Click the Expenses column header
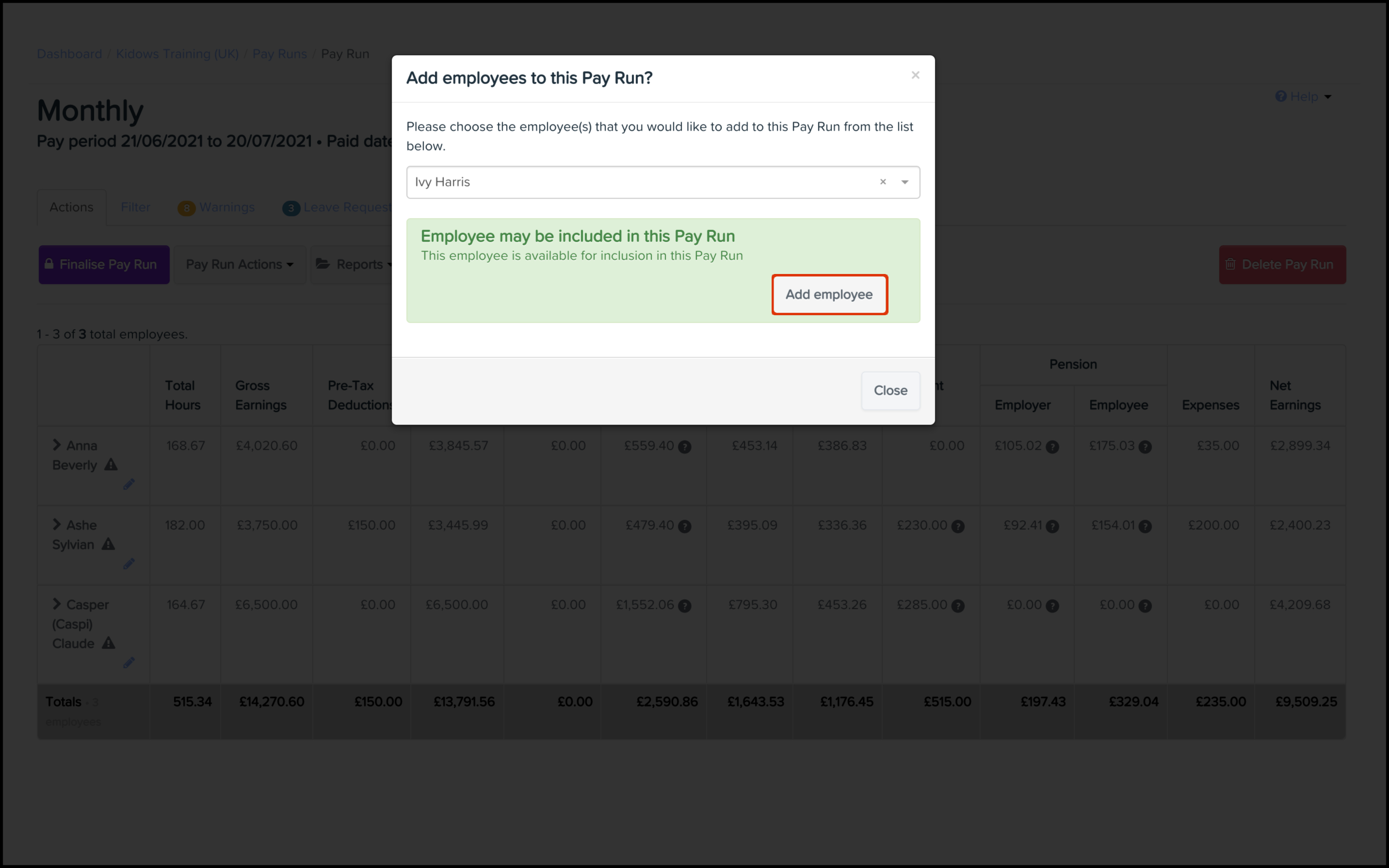Viewport: 1389px width, 868px height. (x=1211, y=405)
